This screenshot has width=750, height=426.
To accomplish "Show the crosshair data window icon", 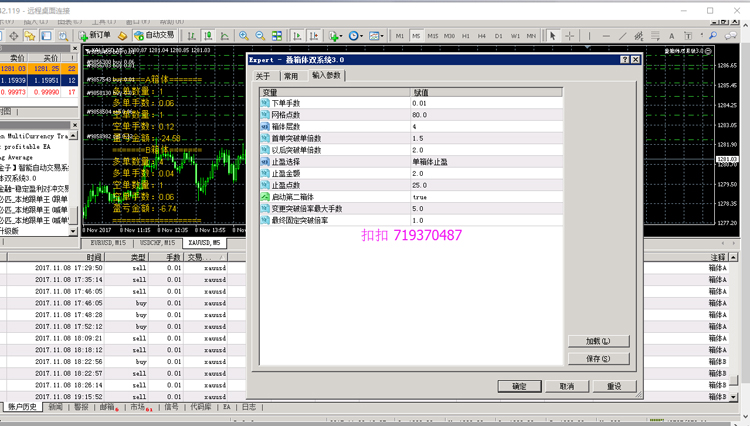I will click(x=14, y=36).
